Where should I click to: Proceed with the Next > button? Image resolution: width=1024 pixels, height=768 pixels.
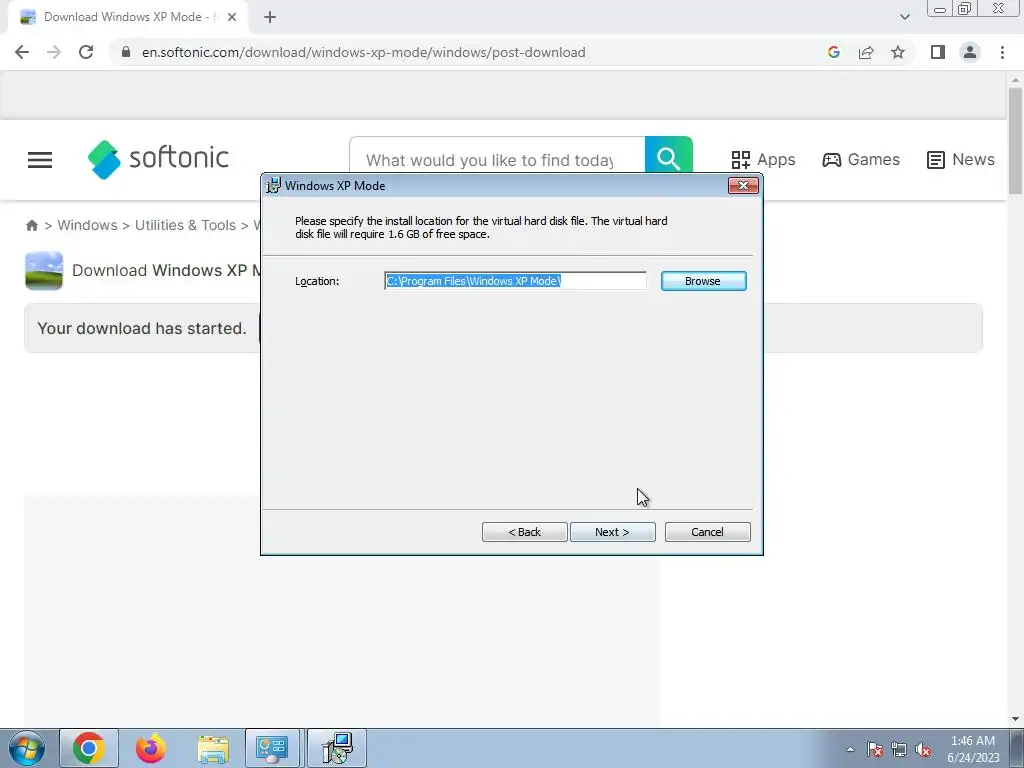[613, 532]
